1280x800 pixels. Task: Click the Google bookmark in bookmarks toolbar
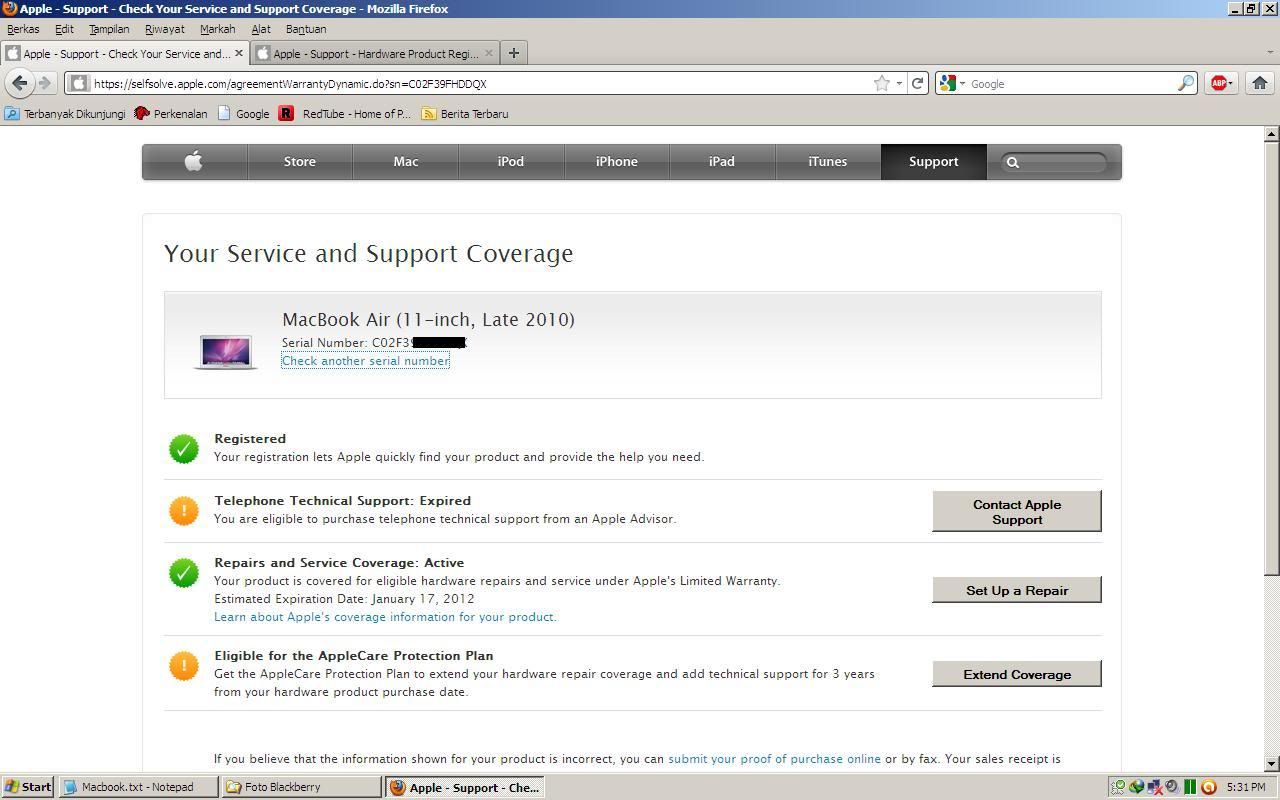(243, 114)
